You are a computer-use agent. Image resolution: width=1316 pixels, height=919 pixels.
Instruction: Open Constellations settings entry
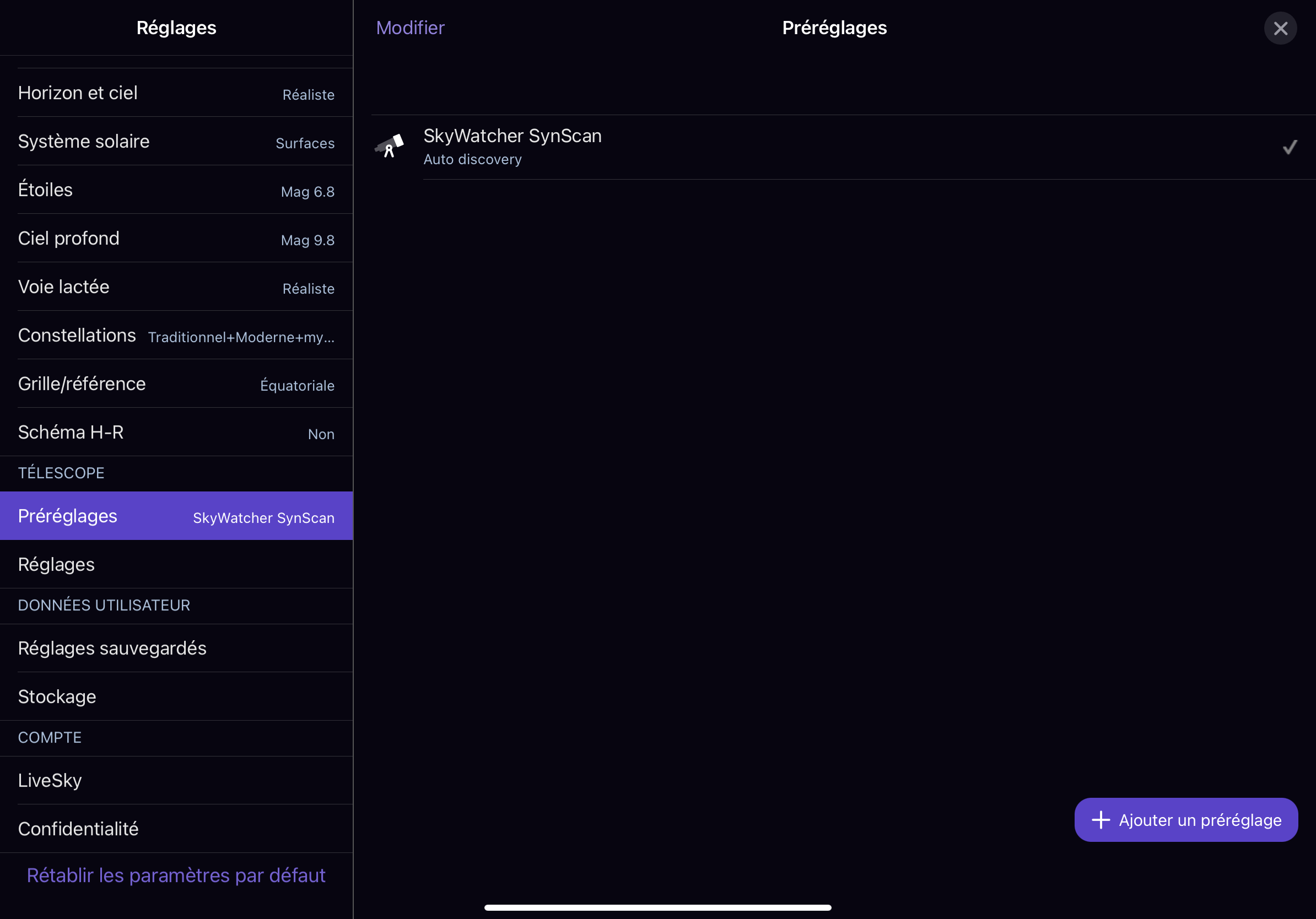pyautogui.click(x=176, y=335)
